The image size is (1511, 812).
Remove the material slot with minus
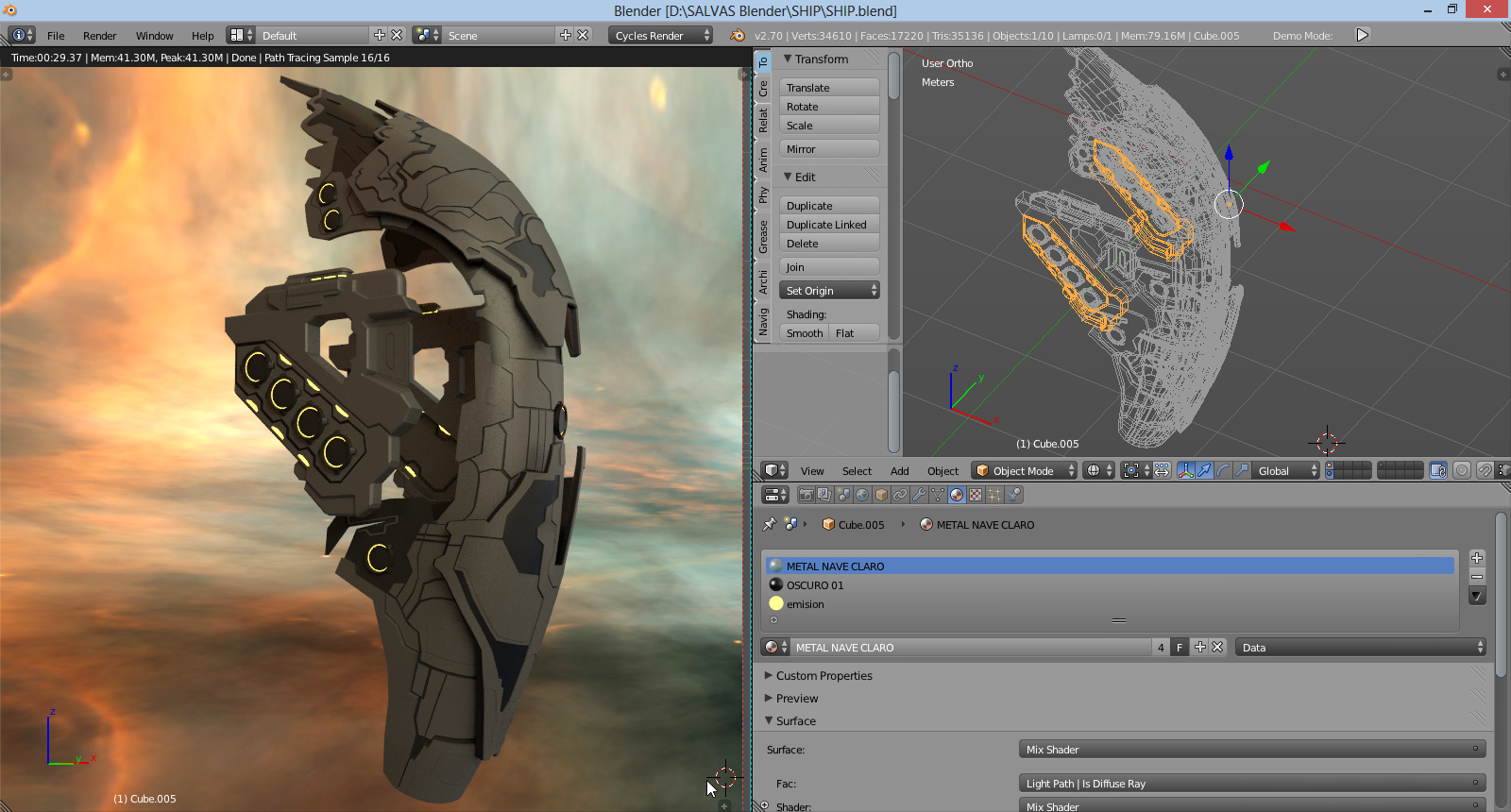pos(1477,577)
